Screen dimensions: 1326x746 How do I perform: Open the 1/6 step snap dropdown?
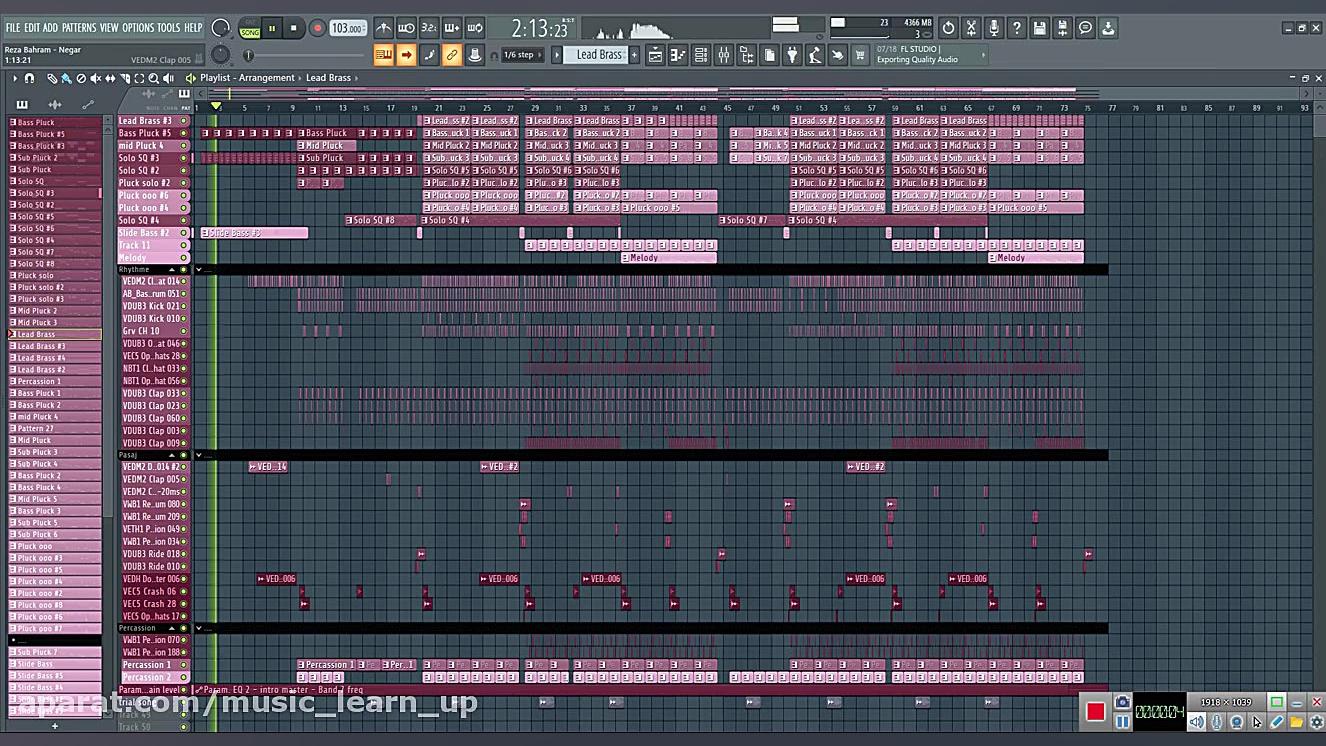(519, 55)
